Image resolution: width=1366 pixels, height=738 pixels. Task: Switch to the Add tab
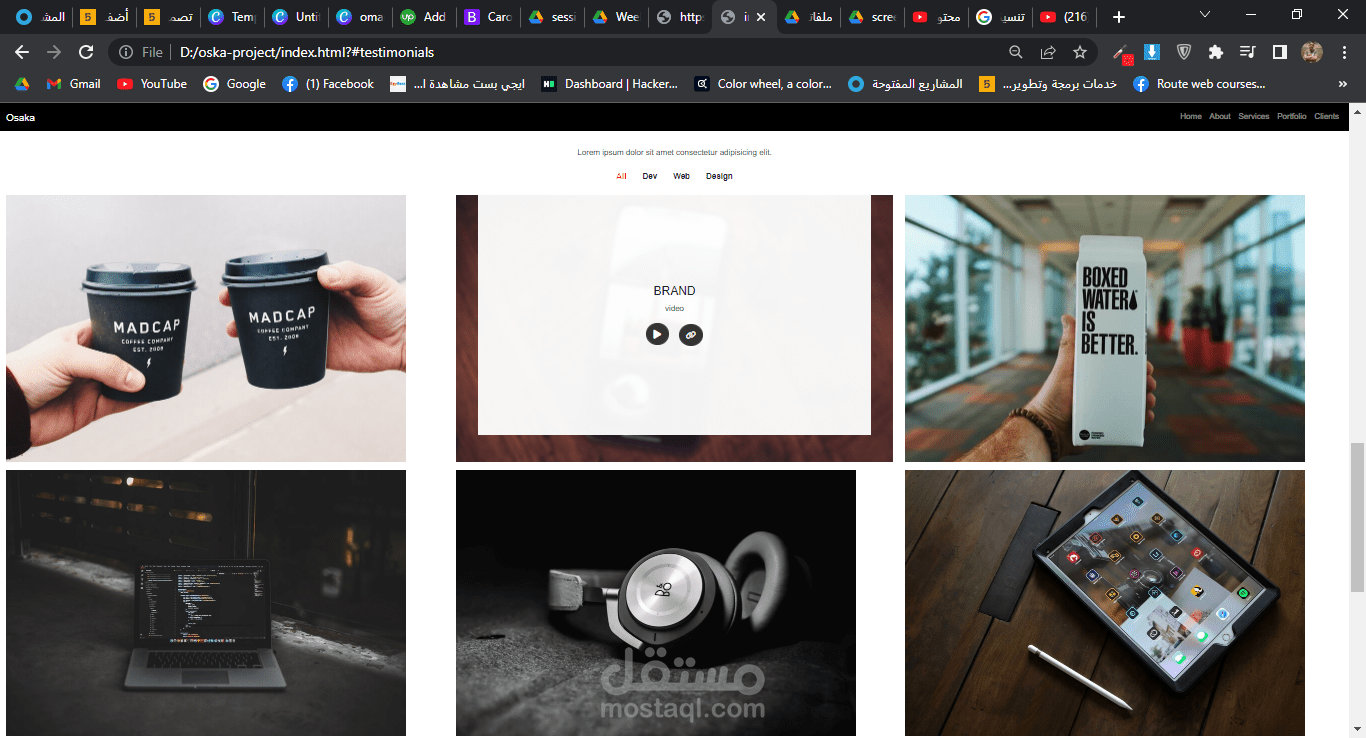pyautogui.click(x=424, y=17)
